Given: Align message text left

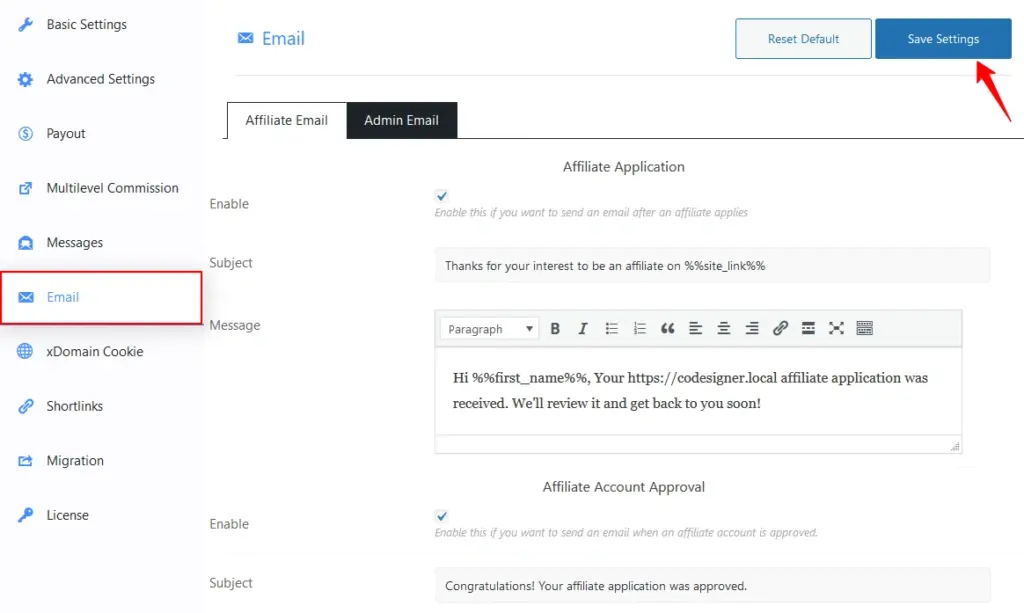Looking at the screenshot, I should coord(696,328).
